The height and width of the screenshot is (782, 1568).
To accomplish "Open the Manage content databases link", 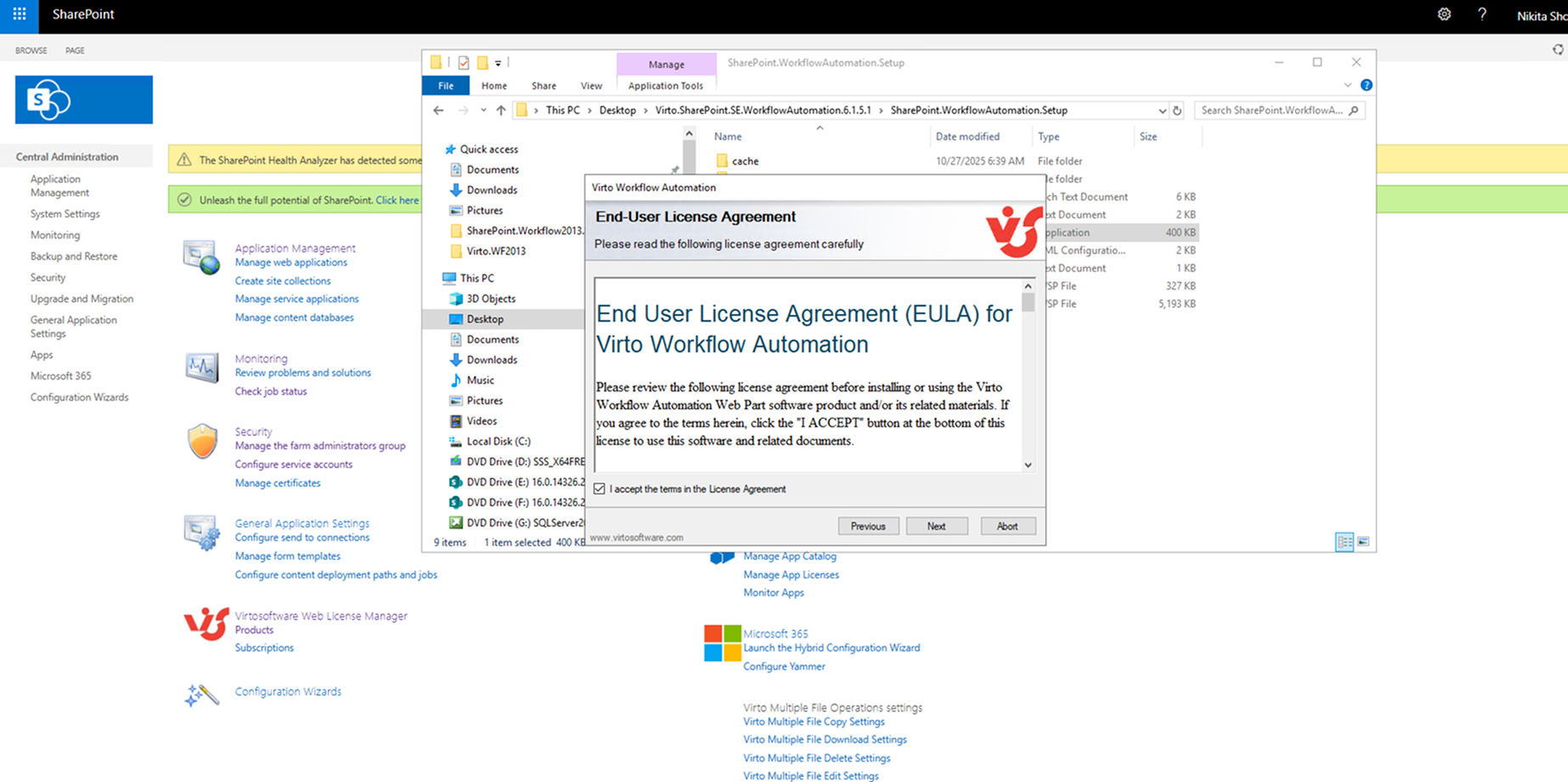I will coord(294,317).
